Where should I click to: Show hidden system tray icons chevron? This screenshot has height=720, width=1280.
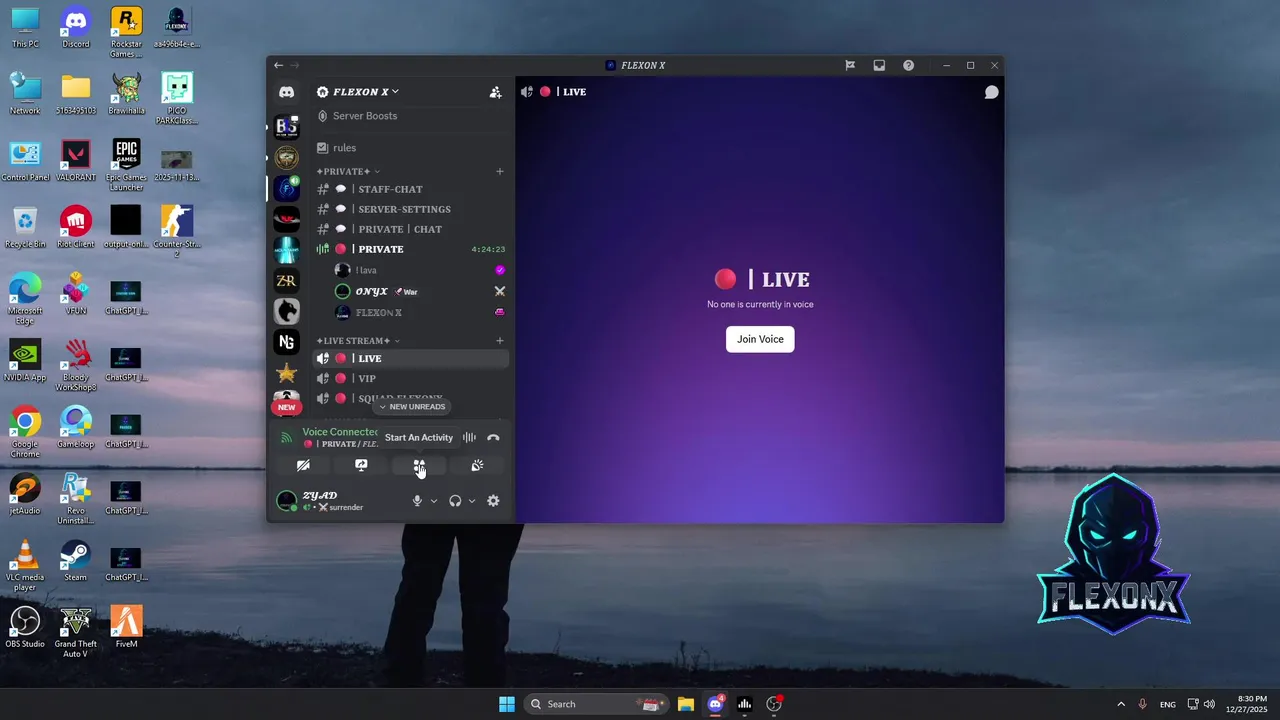point(1120,704)
